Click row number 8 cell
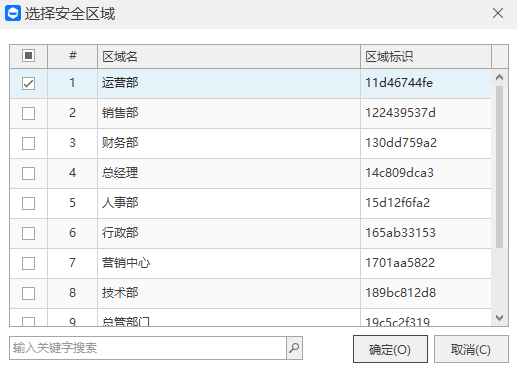The image size is (517, 367). pyautogui.click(x=73, y=293)
